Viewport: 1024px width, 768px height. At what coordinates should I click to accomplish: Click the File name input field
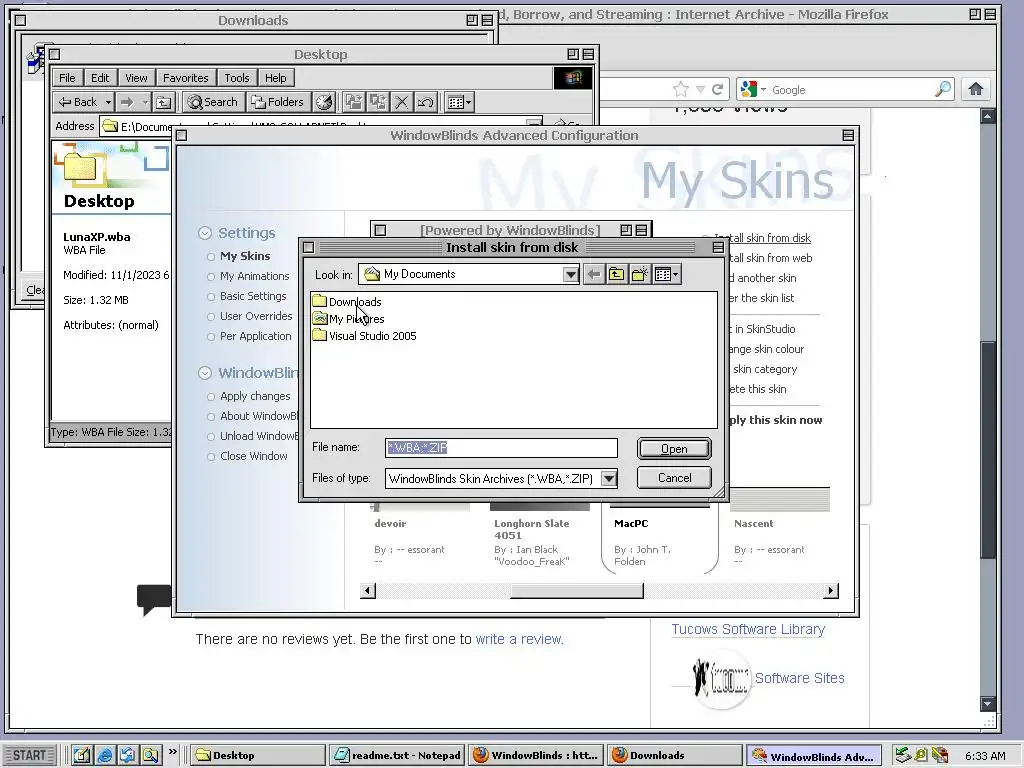(501, 447)
